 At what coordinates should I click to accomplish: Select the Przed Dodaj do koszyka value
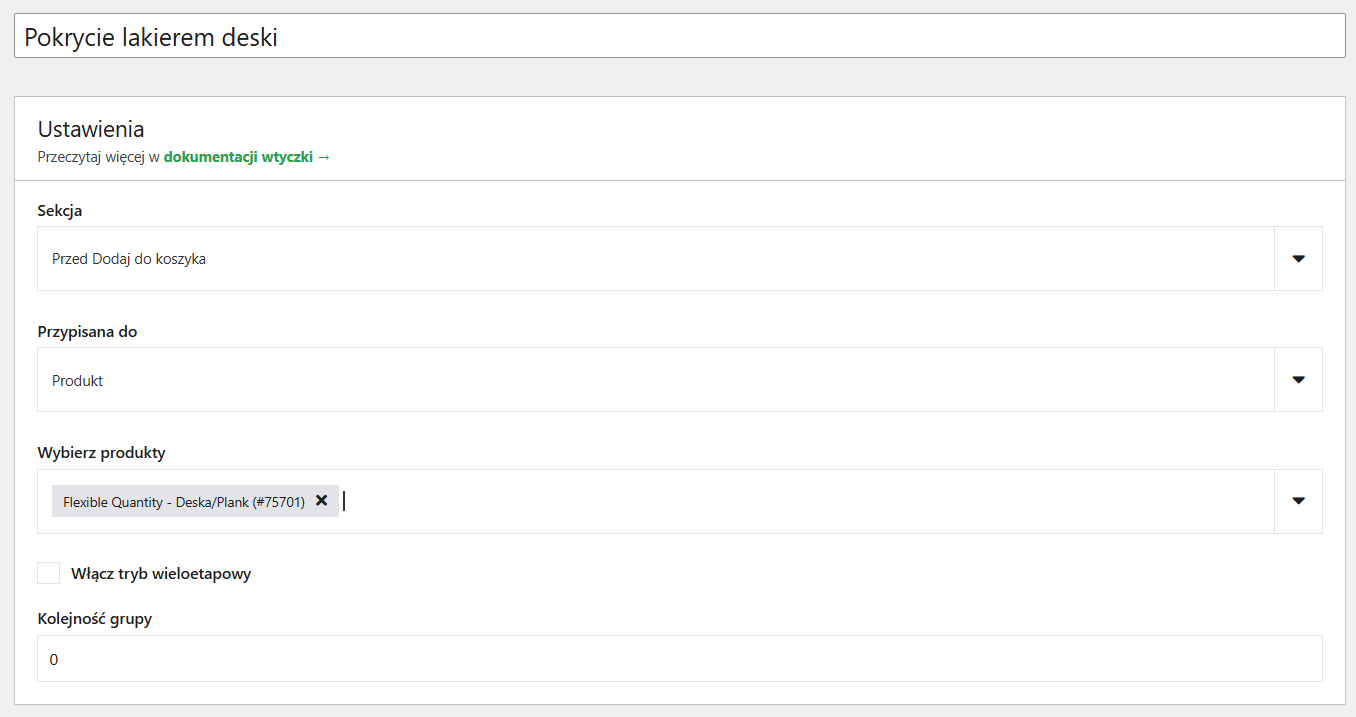[x=129, y=259]
